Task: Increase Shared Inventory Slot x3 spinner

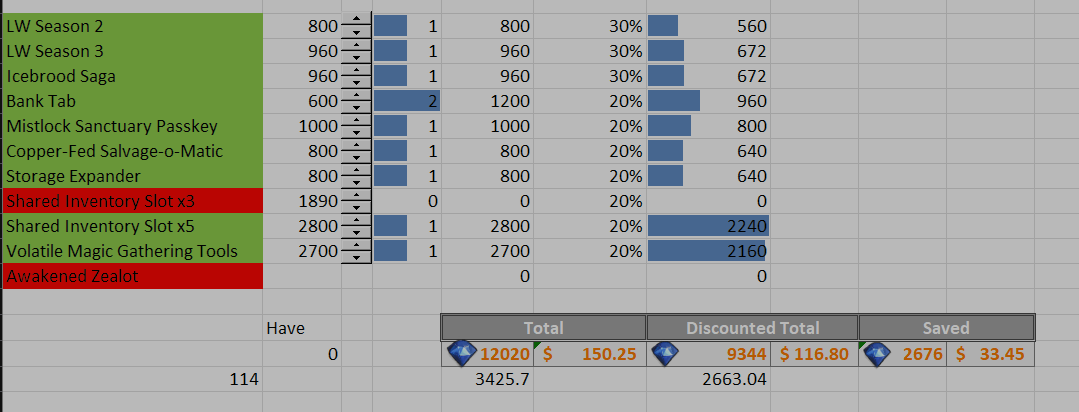Action: coord(356,195)
